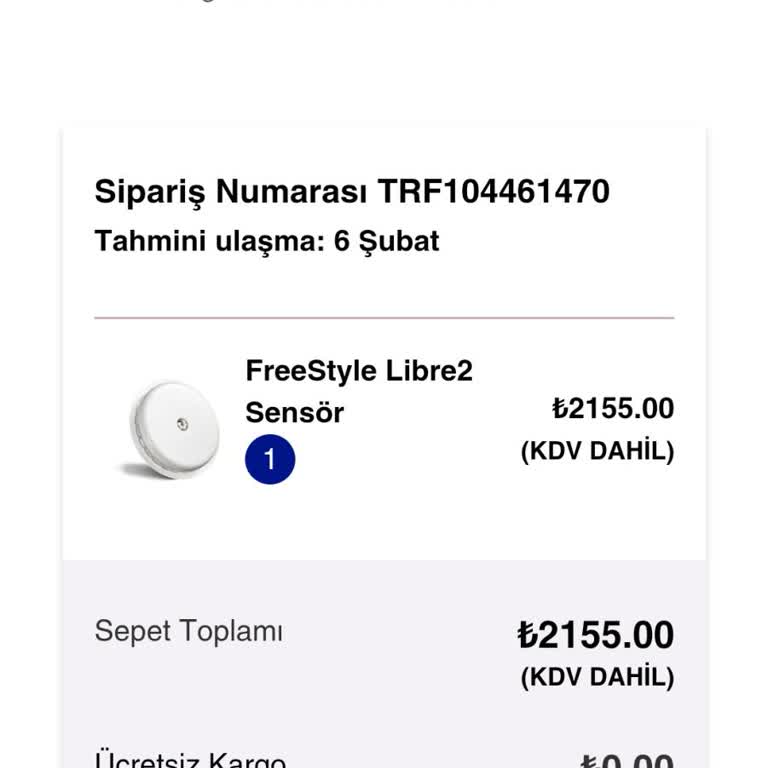
Task: Click the FreeStyle Libre2 sensor product image
Action: click(x=167, y=428)
